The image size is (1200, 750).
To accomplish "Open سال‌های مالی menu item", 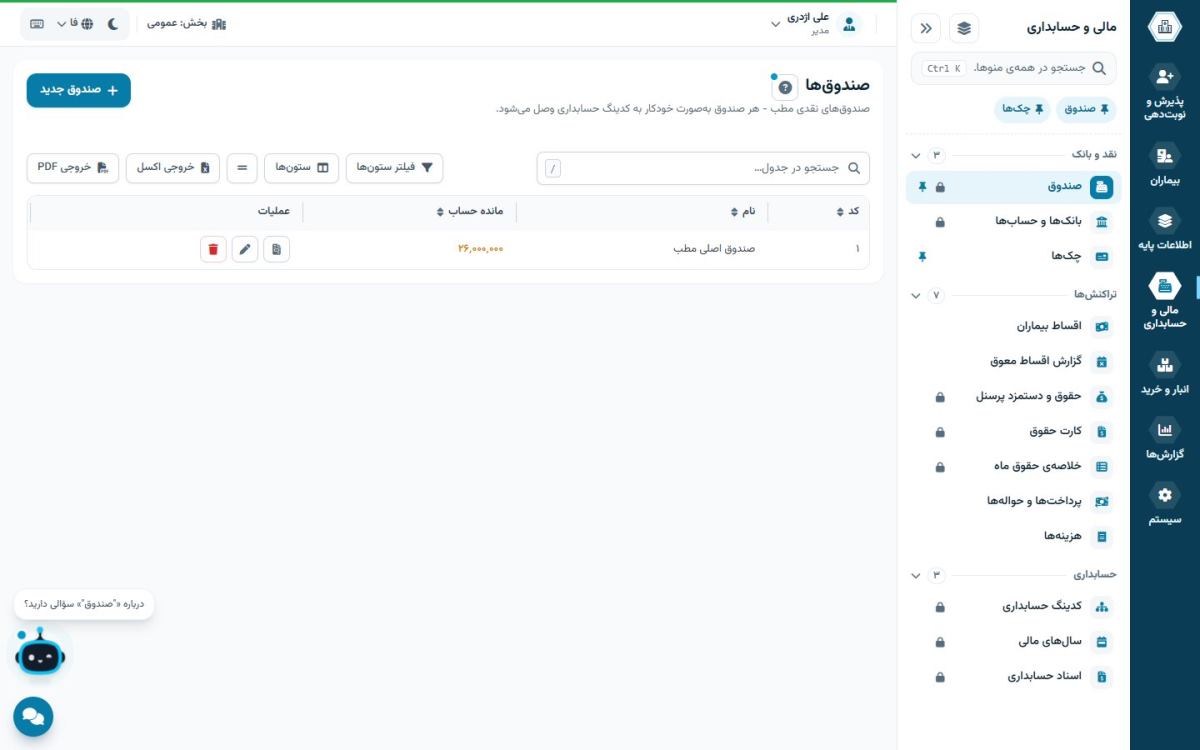I will [1014, 641].
